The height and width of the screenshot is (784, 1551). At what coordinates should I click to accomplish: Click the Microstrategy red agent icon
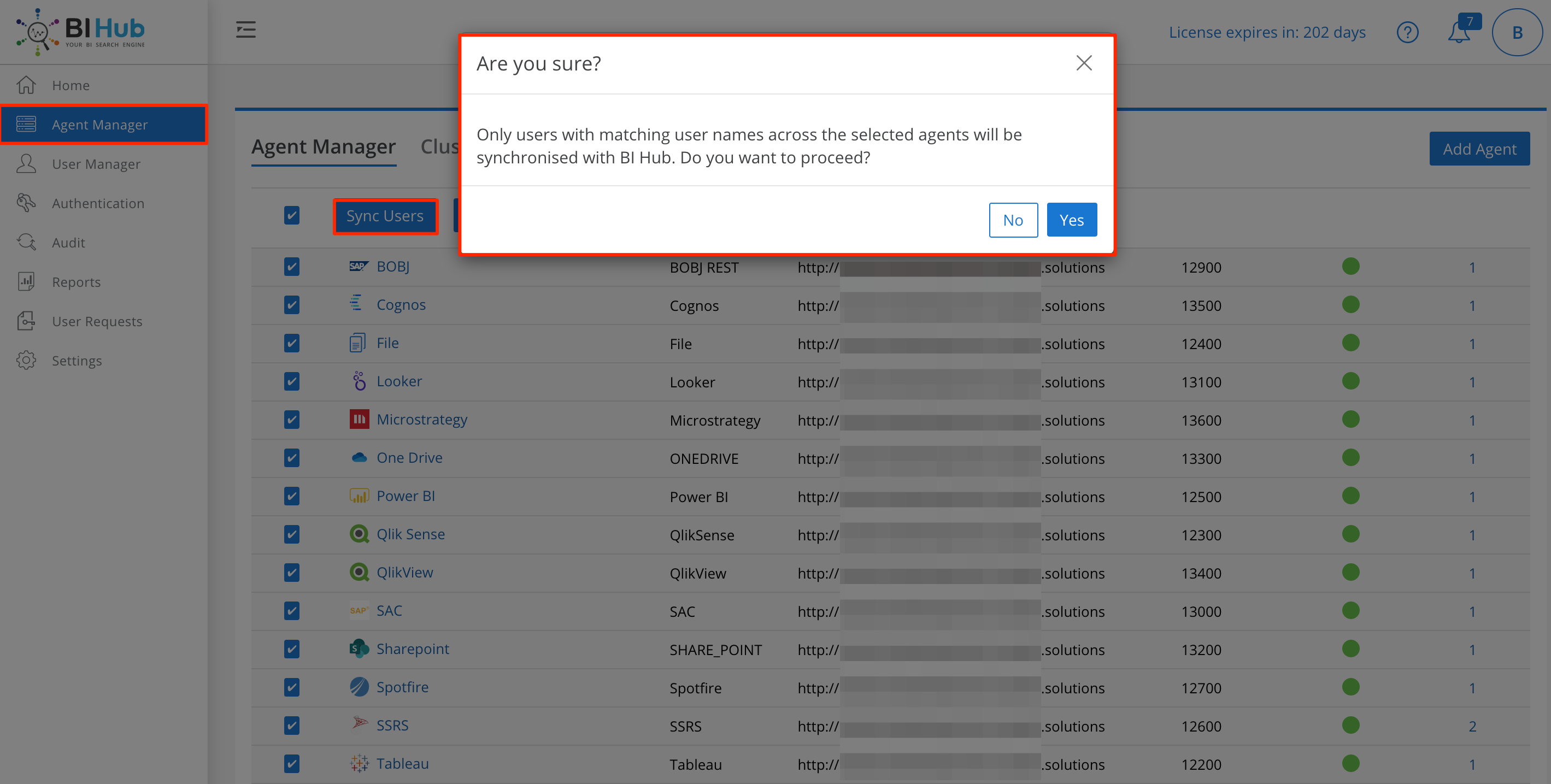[x=360, y=419]
